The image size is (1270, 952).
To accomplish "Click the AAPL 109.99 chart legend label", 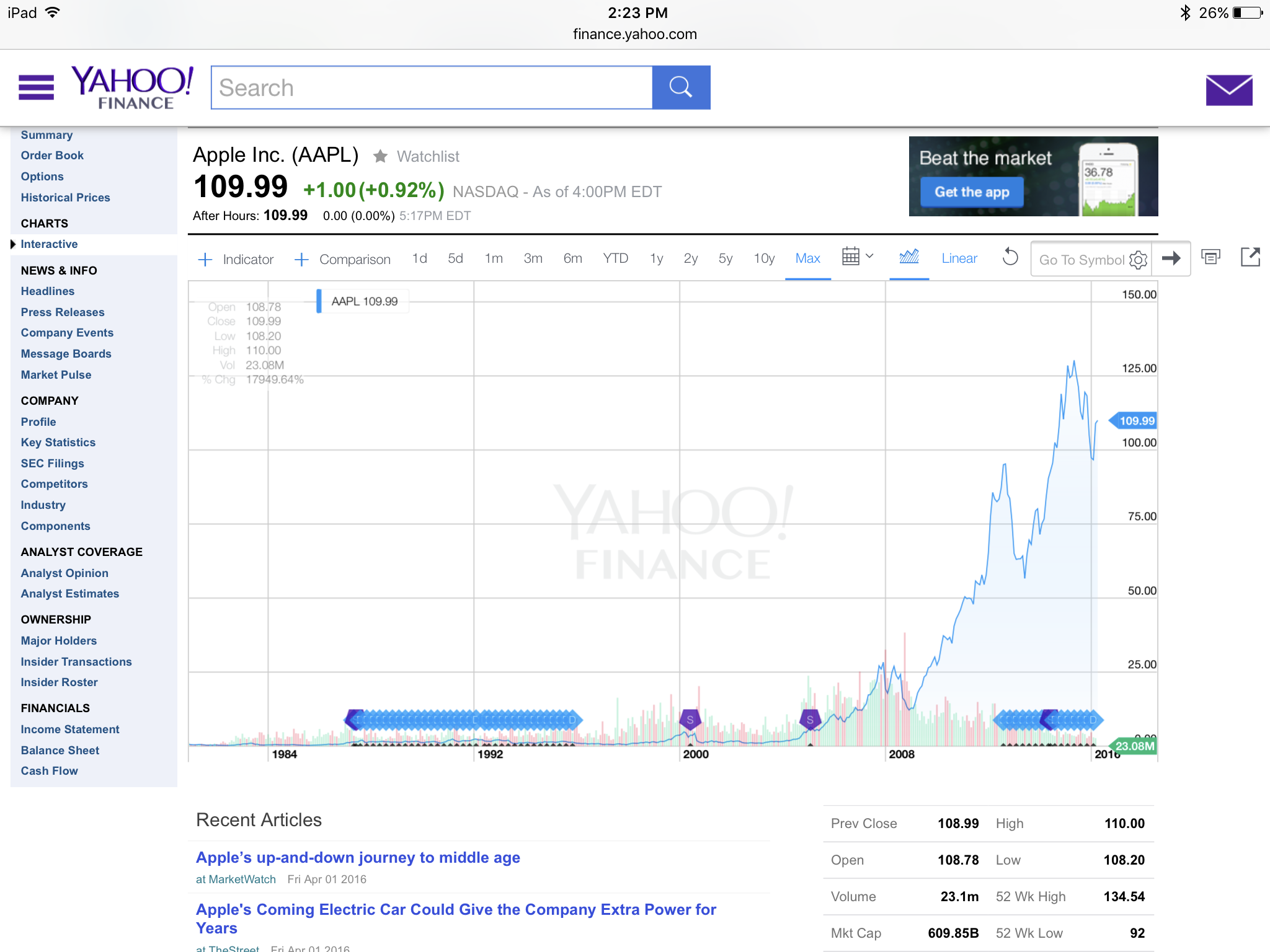I will point(364,301).
